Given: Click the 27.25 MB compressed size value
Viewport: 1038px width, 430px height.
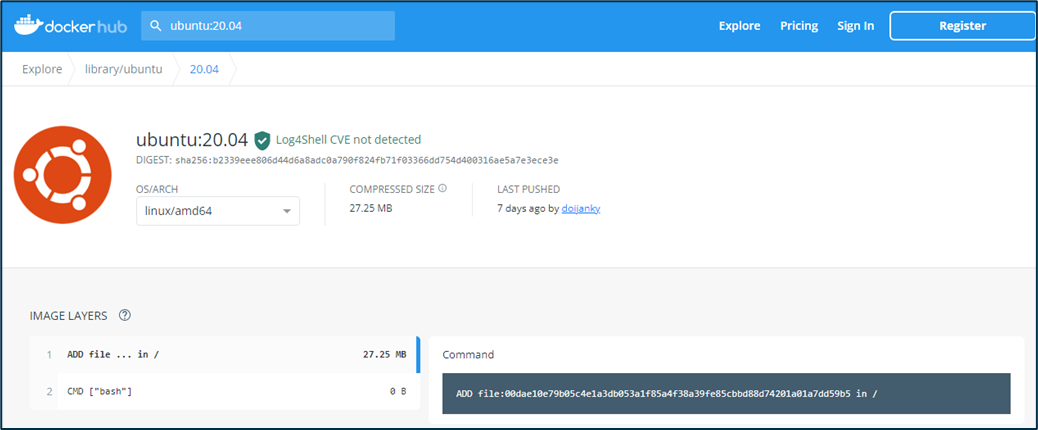Looking at the screenshot, I should (371, 208).
